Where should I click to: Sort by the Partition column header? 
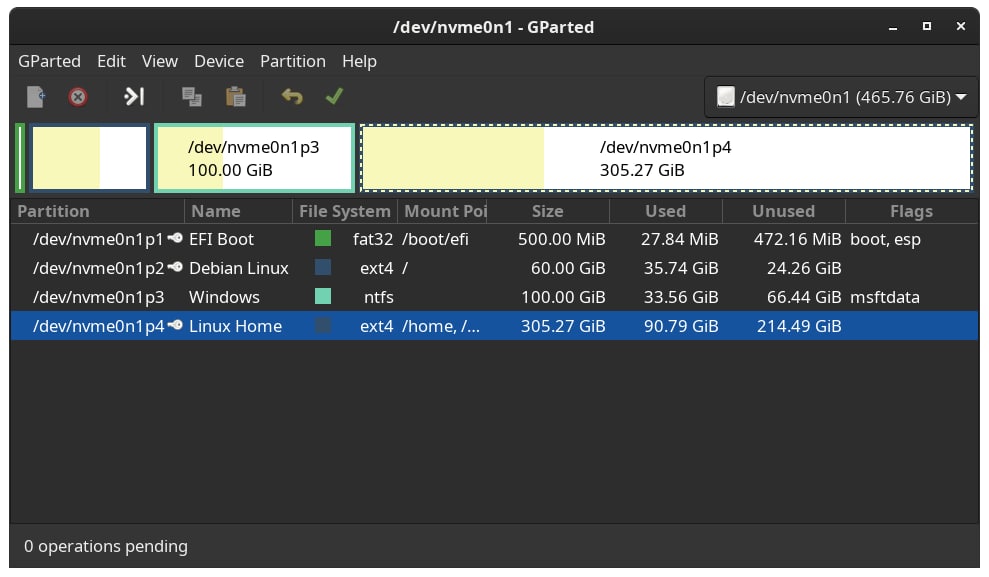(x=97, y=211)
